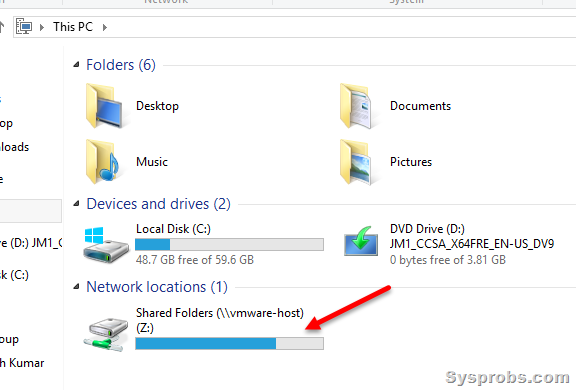Click the Z: drive usage bar
576x390 pixels.
coord(229,343)
